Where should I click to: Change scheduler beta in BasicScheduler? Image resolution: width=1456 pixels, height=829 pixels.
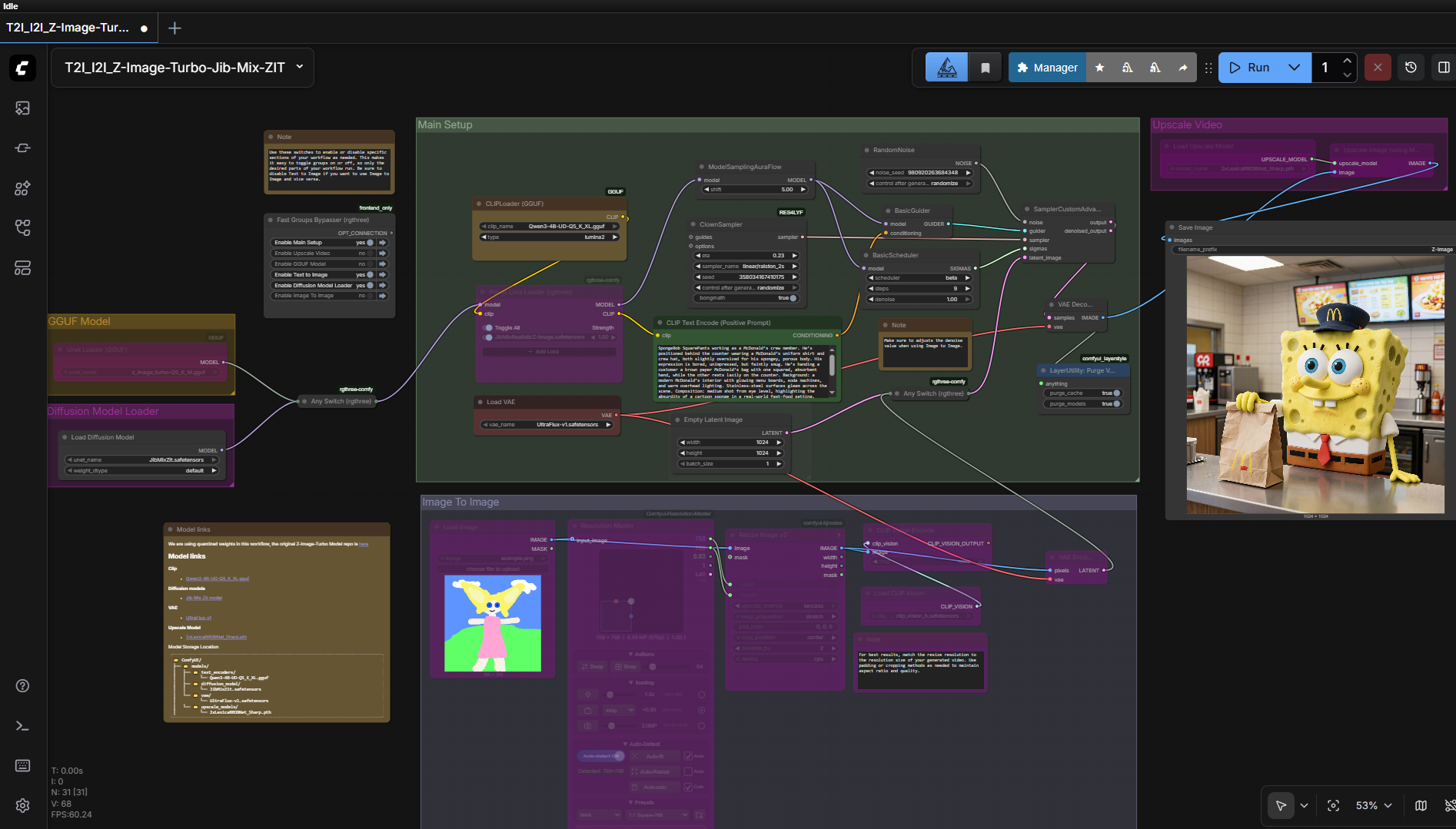coord(919,277)
